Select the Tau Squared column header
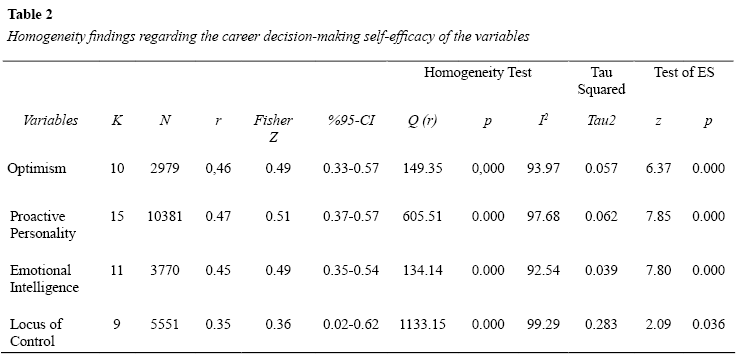 point(601,80)
